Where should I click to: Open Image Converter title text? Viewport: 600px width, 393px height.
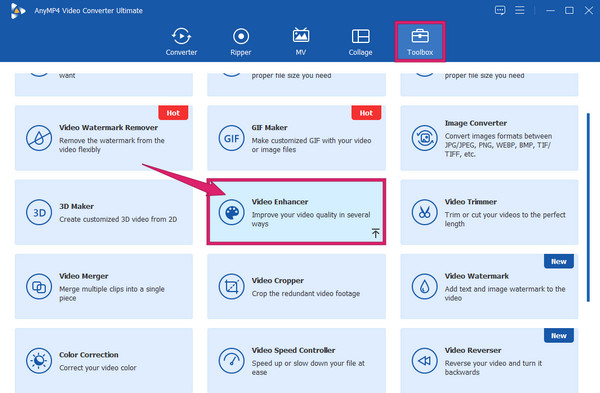[x=476, y=123]
